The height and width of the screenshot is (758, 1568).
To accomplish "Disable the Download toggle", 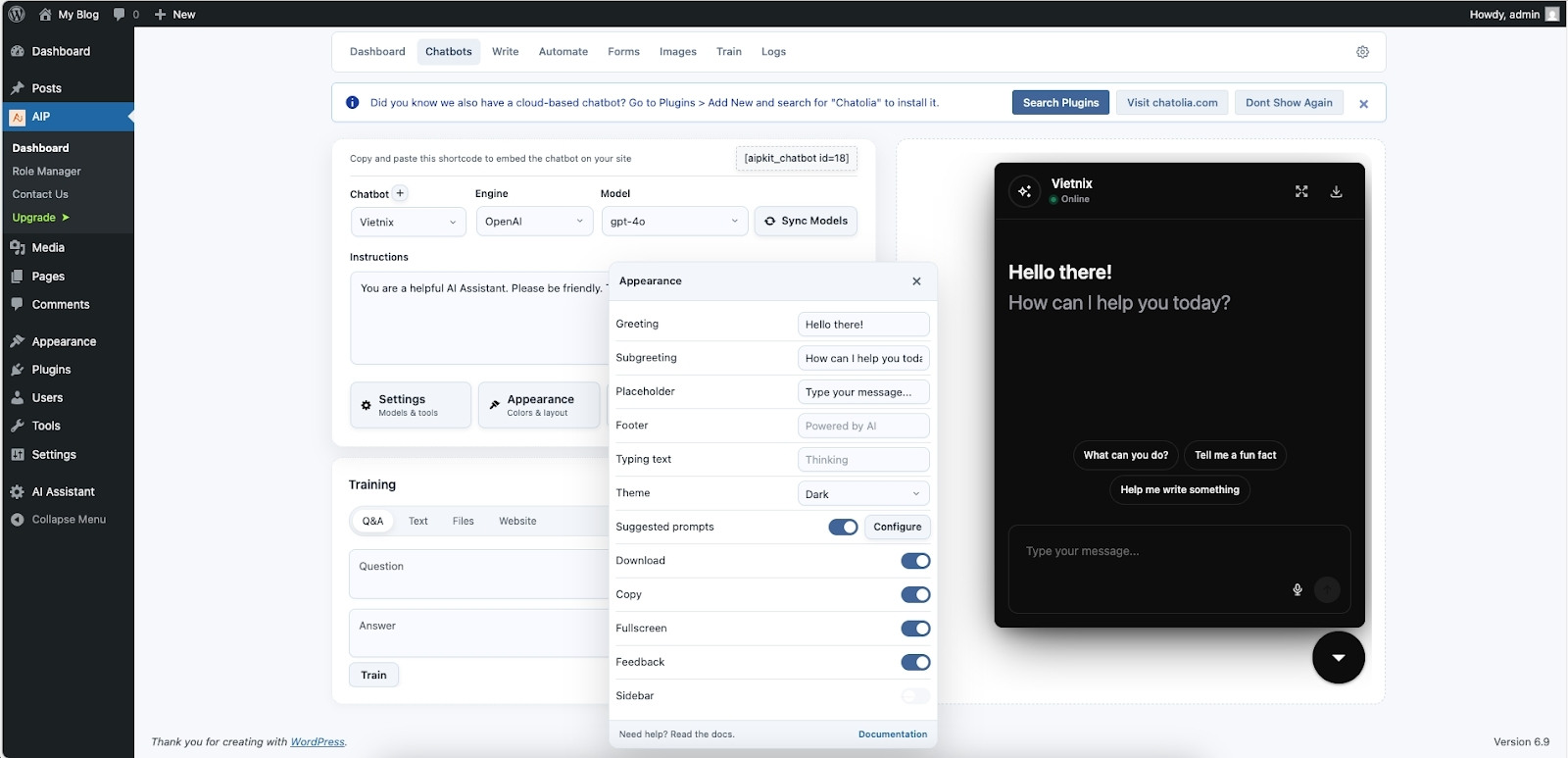I will tap(915, 561).
